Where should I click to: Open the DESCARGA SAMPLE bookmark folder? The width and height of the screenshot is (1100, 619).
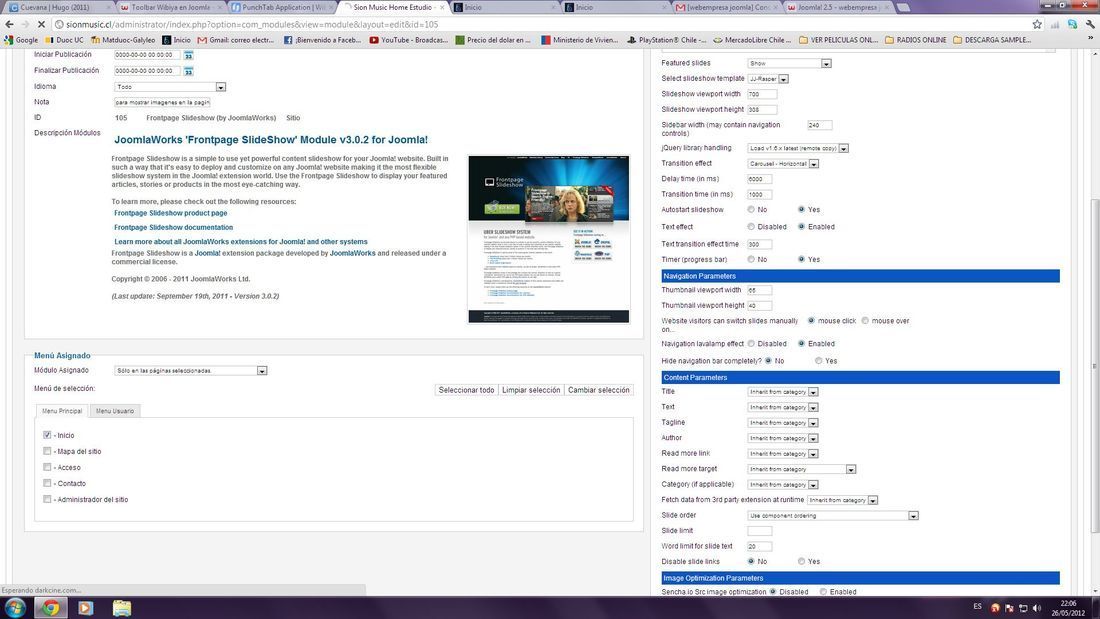point(992,40)
